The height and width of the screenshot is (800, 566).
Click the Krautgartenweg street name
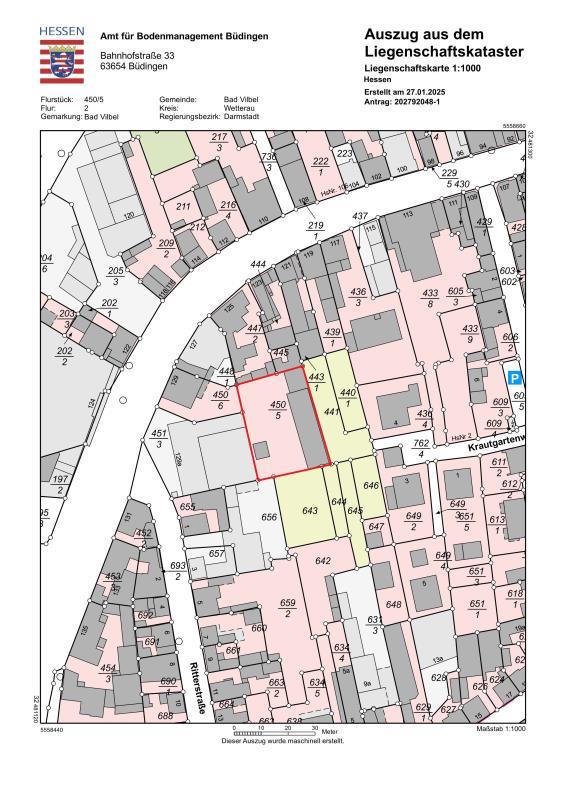496,442
